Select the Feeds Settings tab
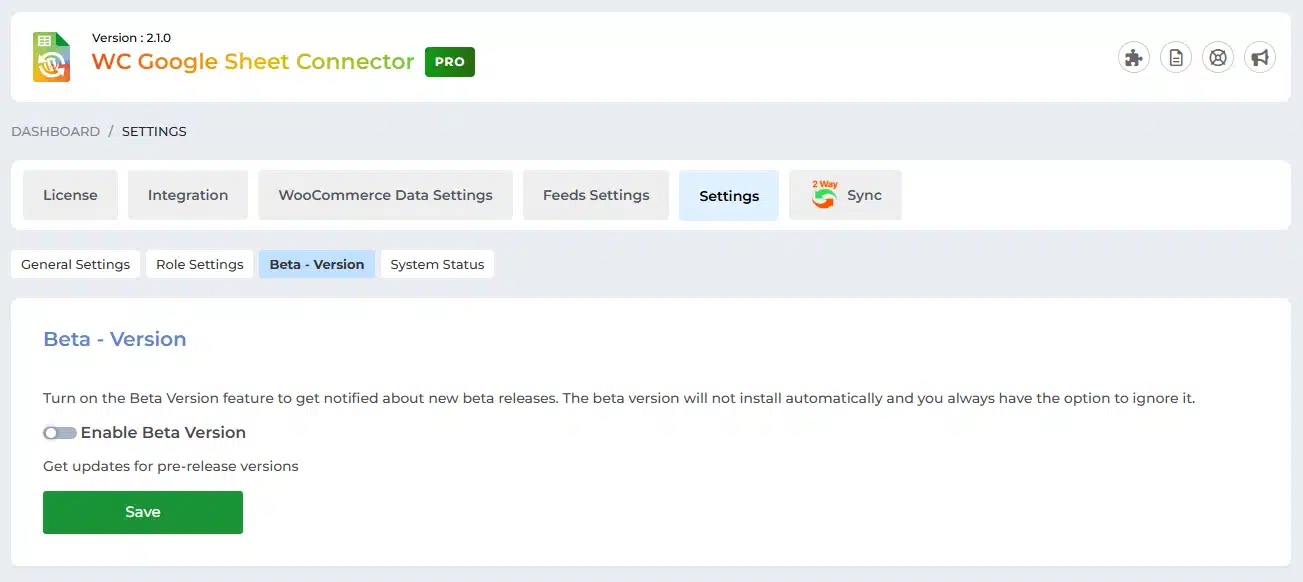 pos(596,195)
